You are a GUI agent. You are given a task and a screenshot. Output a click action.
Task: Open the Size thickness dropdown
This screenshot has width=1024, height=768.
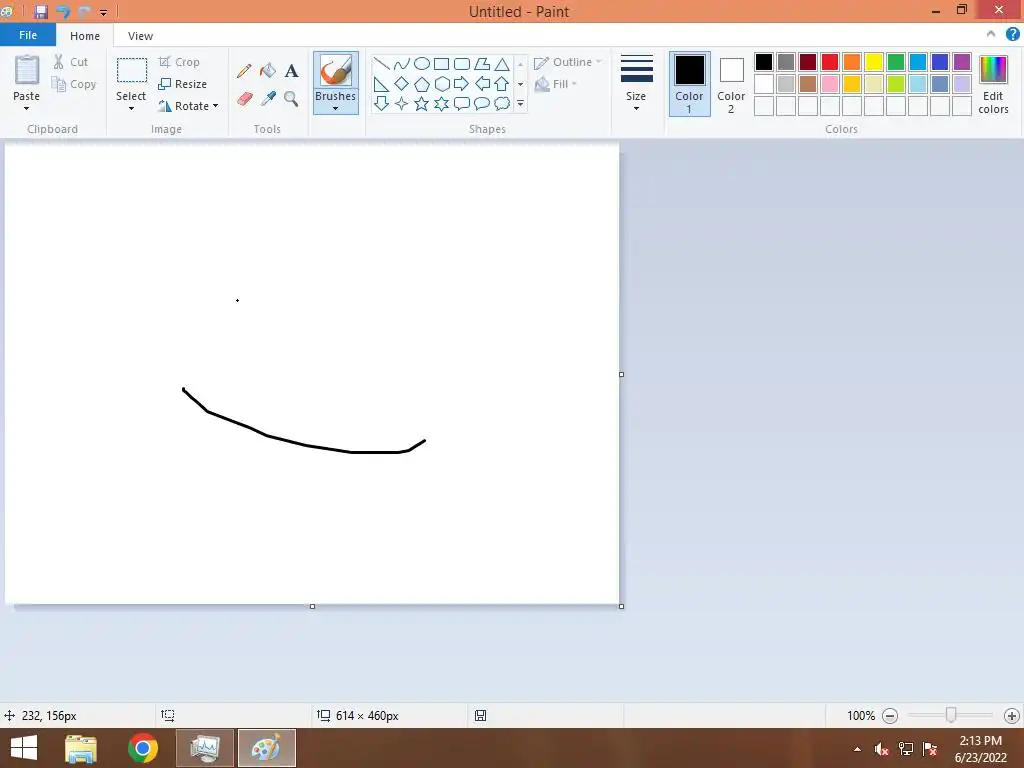click(636, 84)
